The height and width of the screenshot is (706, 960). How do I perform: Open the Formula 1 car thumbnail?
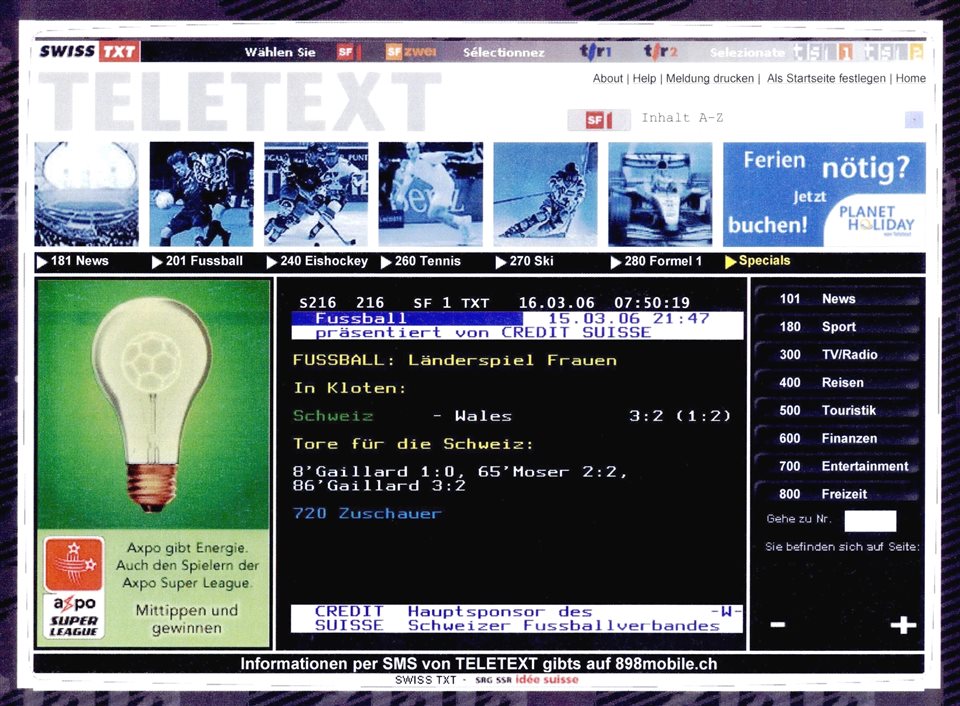click(x=660, y=194)
